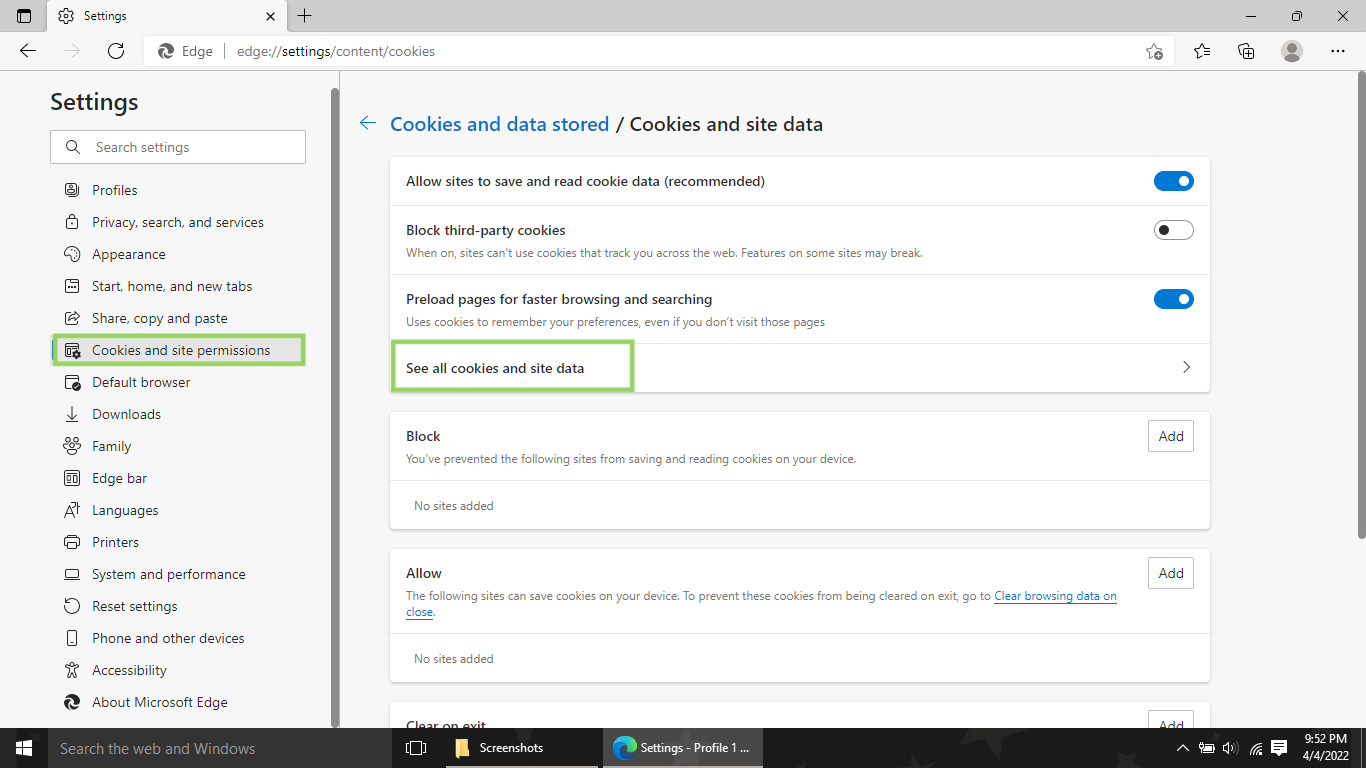Click the About Microsoft Edge logo icon
The image size is (1366, 768).
point(72,702)
